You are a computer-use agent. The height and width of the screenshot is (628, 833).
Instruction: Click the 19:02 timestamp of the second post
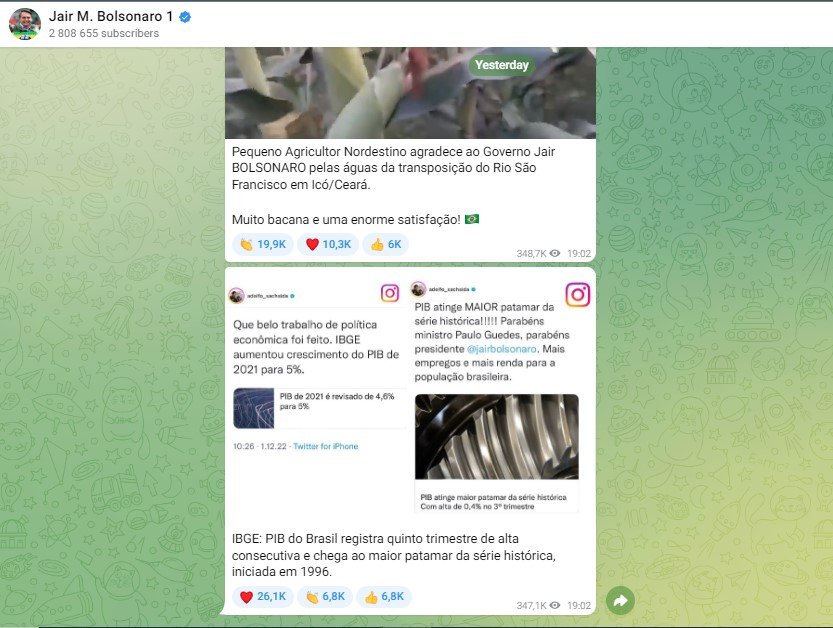click(x=579, y=605)
